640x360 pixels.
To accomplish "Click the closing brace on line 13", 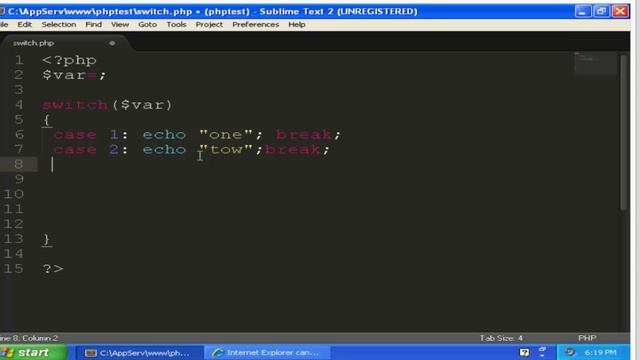I will coord(47,239).
